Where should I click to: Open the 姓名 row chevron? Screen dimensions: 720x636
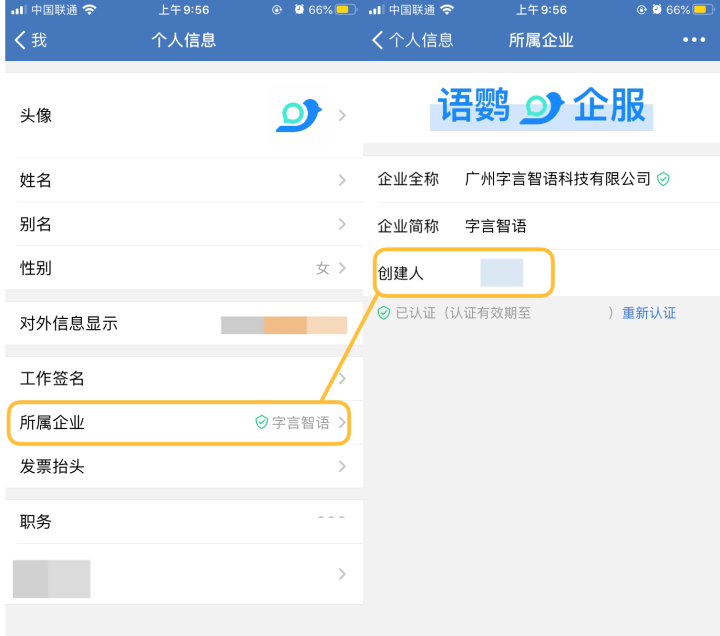point(342,180)
